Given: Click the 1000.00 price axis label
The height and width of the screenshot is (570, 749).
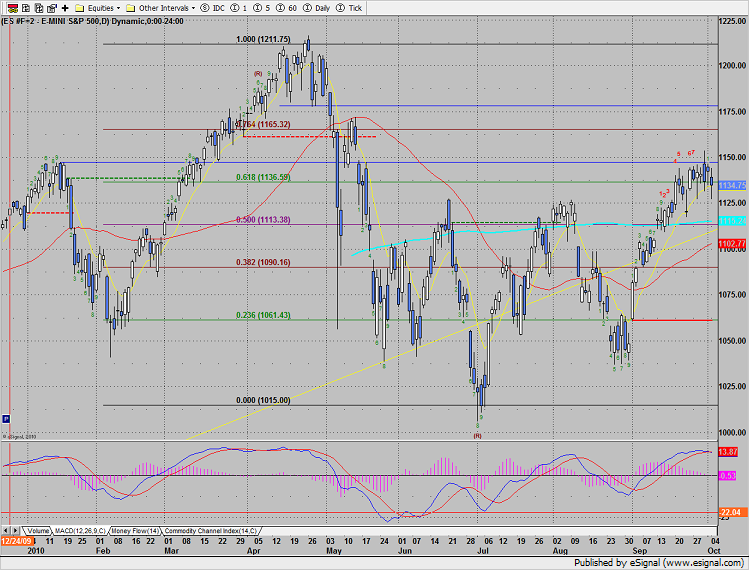Looking at the screenshot, I should 732,432.
